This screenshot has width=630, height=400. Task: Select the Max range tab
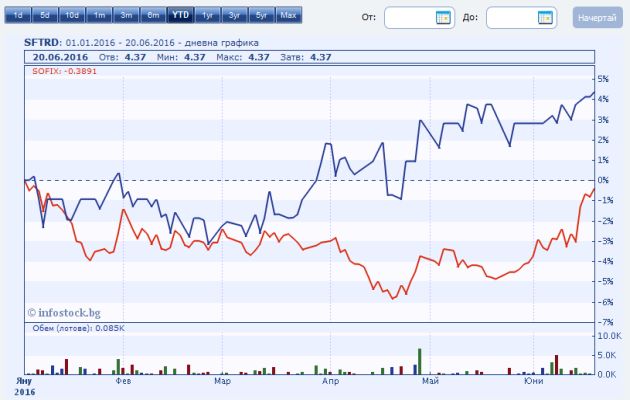click(x=288, y=15)
